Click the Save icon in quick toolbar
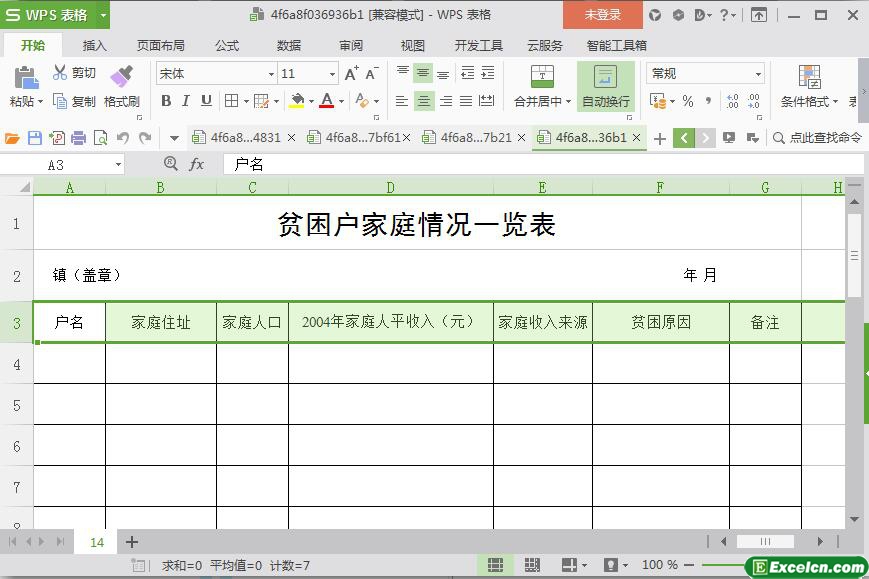 (35, 138)
